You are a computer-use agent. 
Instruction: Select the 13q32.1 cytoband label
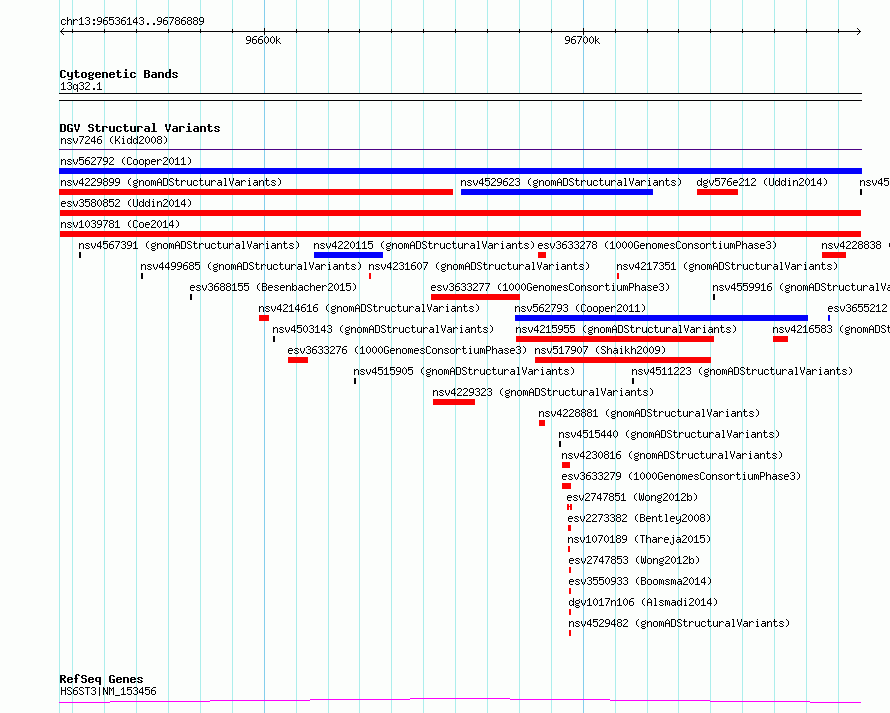coord(81,86)
